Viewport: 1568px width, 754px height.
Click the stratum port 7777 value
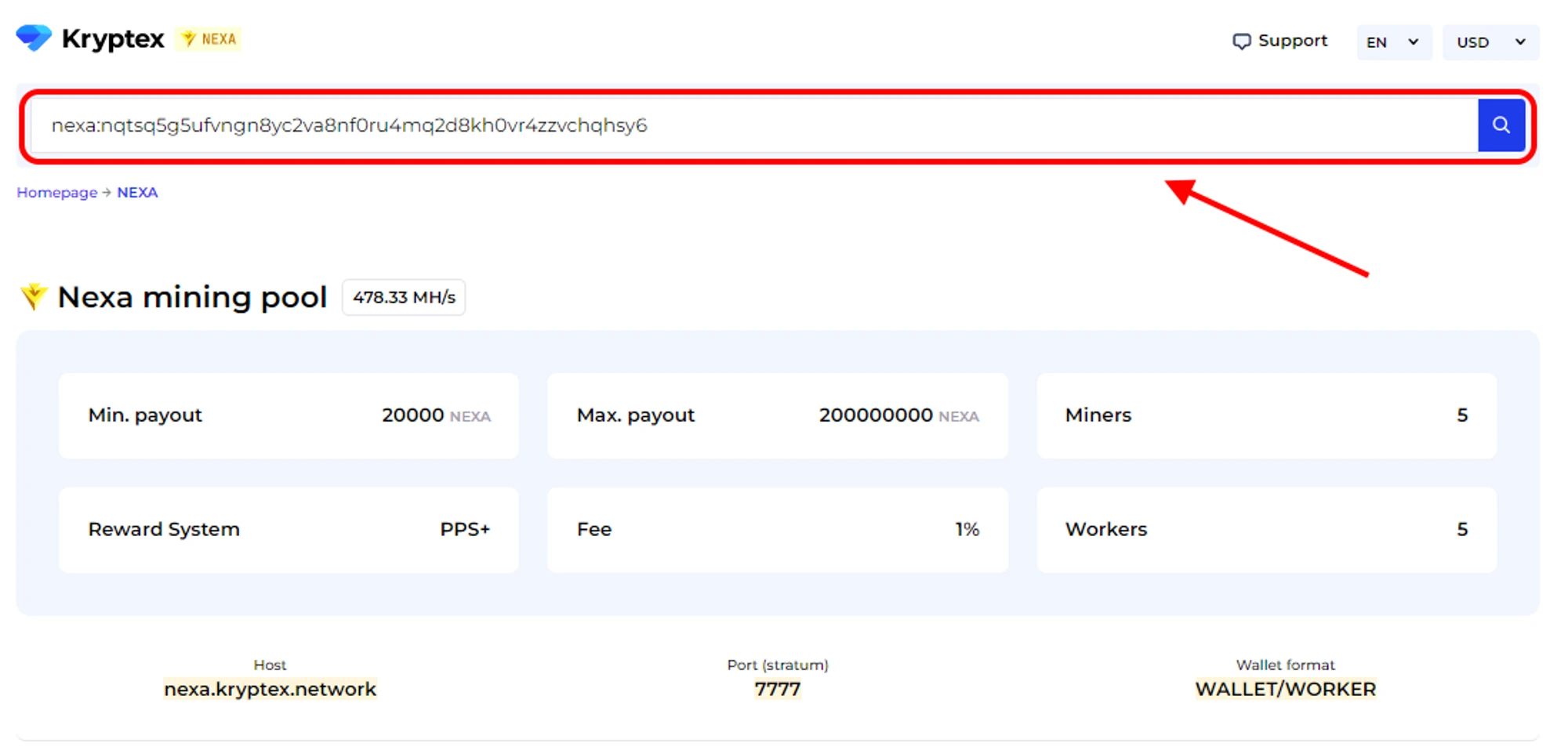[777, 689]
